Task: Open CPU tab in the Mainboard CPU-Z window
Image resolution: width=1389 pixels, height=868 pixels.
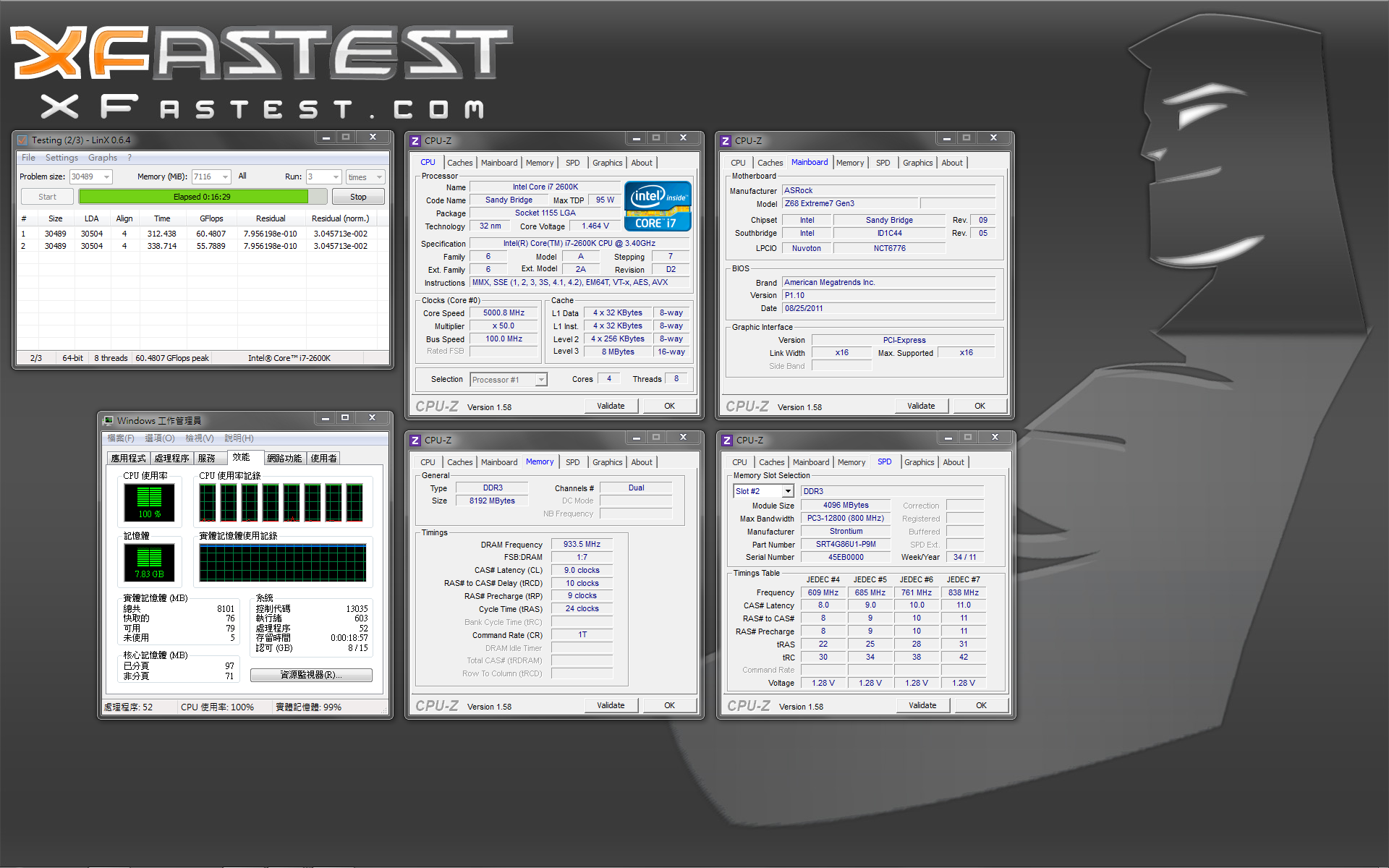Action: click(x=738, y=163)
